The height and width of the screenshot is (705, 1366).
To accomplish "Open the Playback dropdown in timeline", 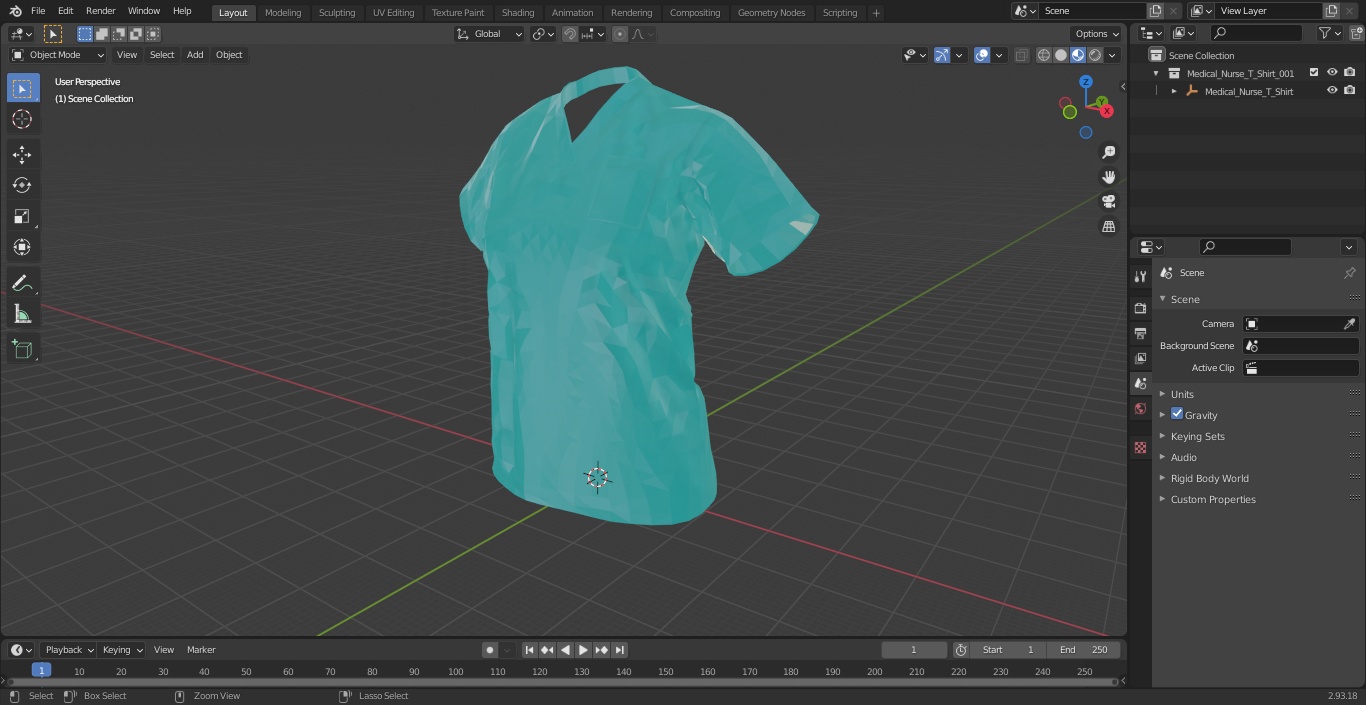I will point(69,650).
